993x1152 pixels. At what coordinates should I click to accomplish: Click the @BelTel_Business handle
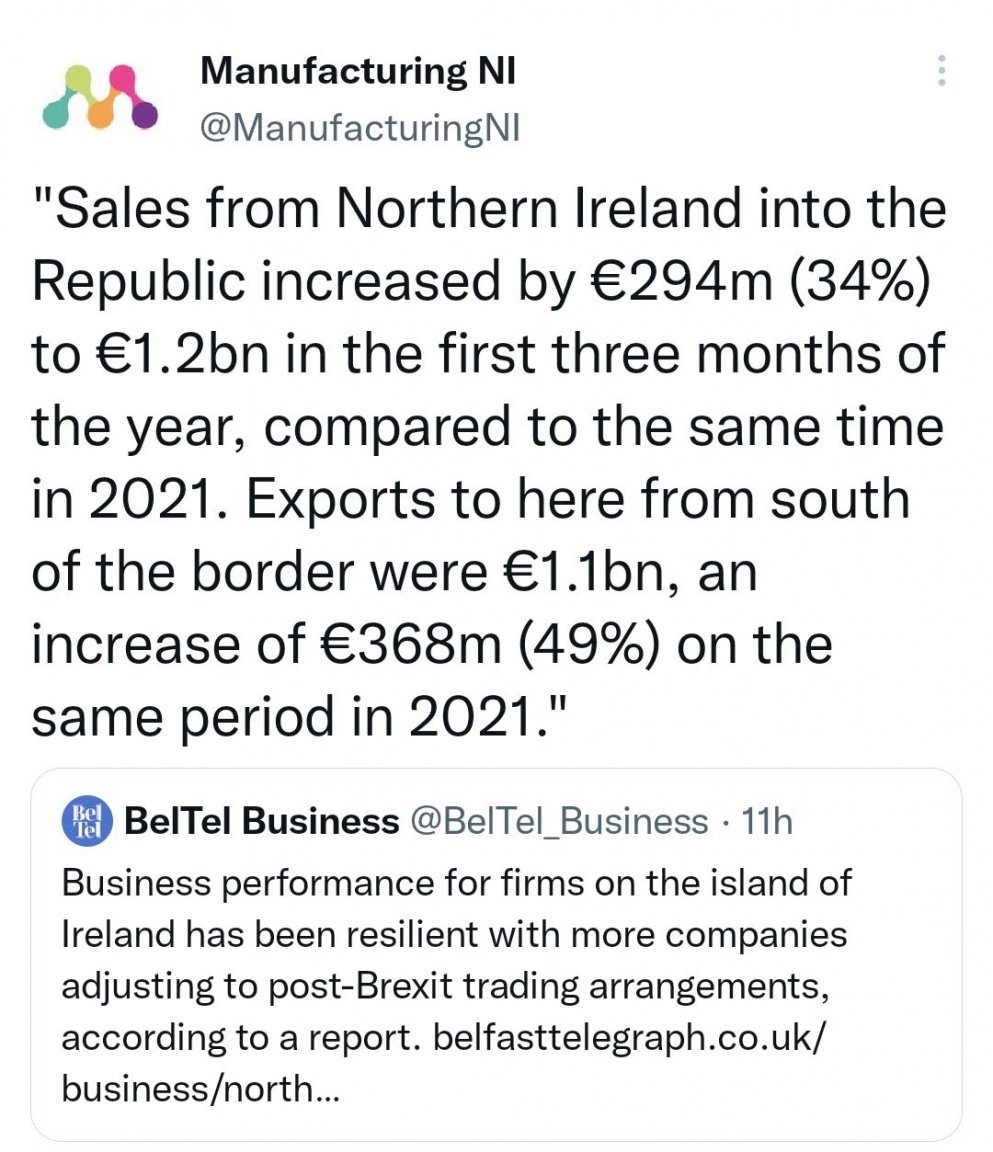pos(558,822)
